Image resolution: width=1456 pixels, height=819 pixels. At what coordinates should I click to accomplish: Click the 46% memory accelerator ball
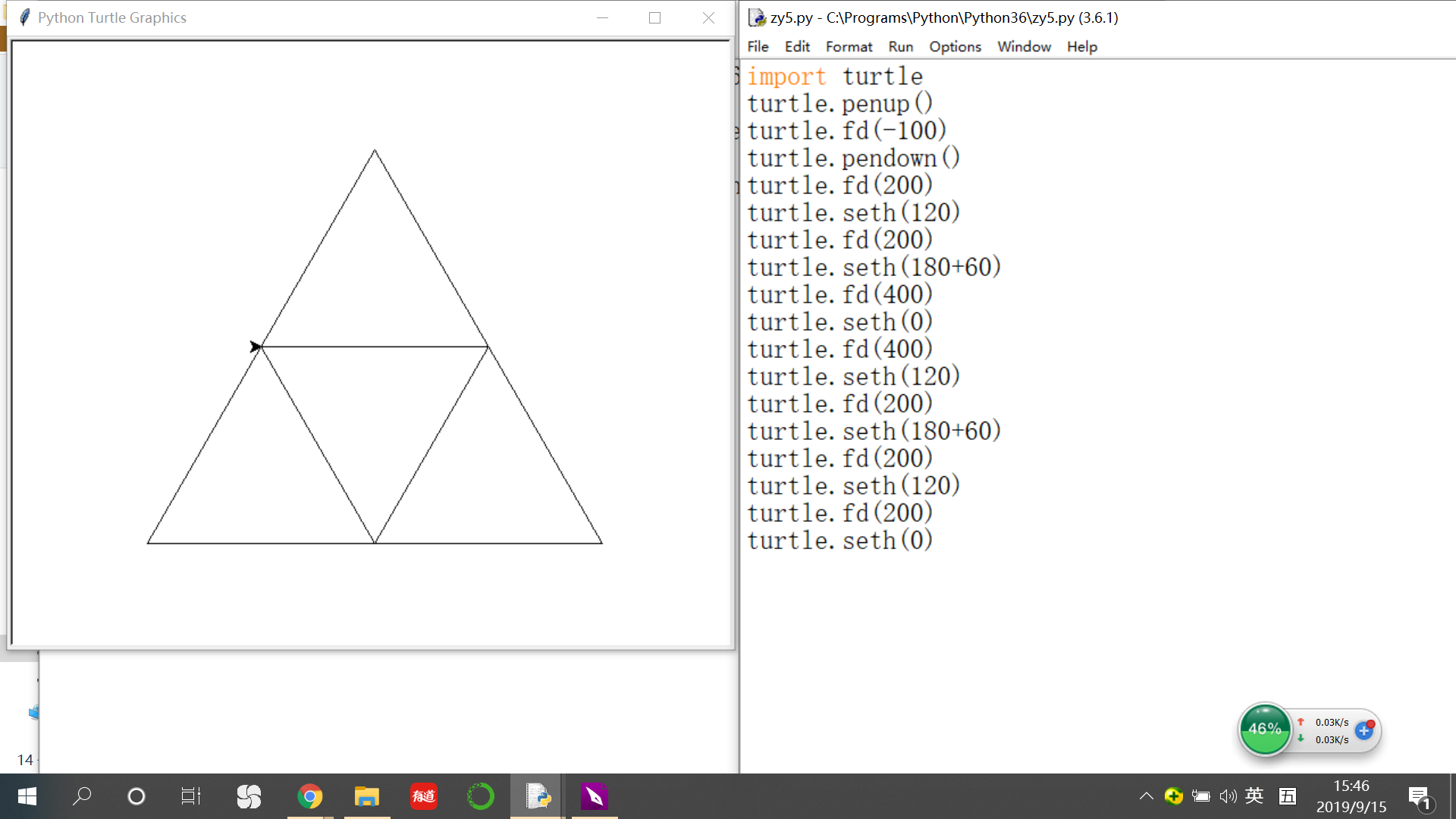click(x=1264, y=730)
